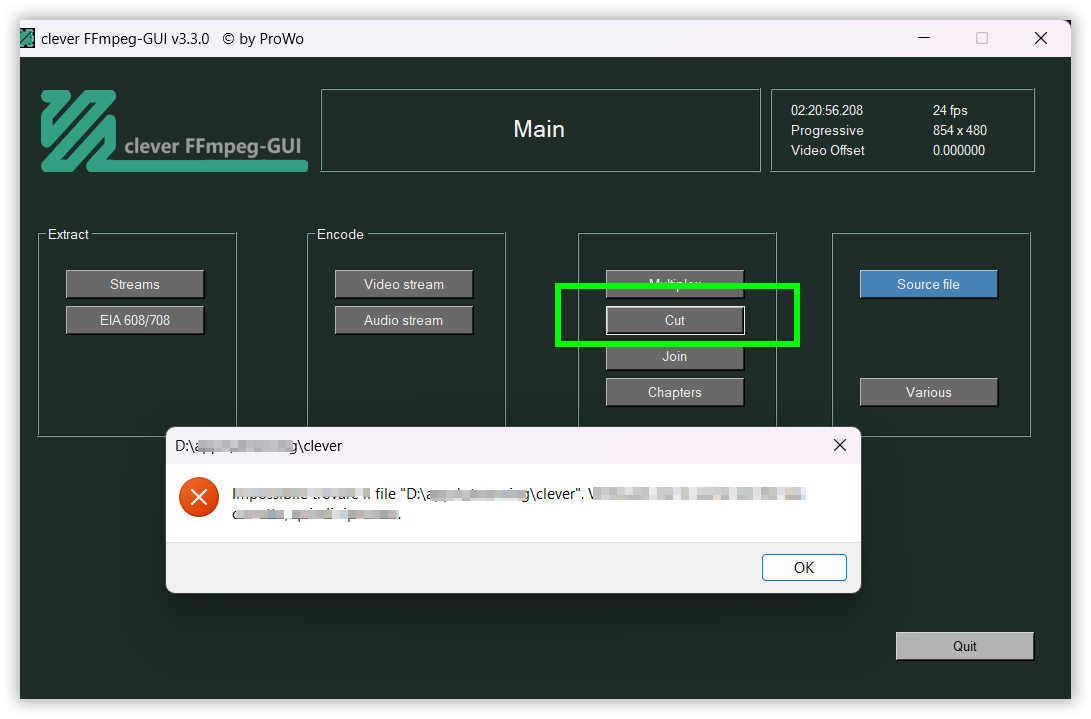Click the duration value 02:20:56.208

click(x=827, y=111)
